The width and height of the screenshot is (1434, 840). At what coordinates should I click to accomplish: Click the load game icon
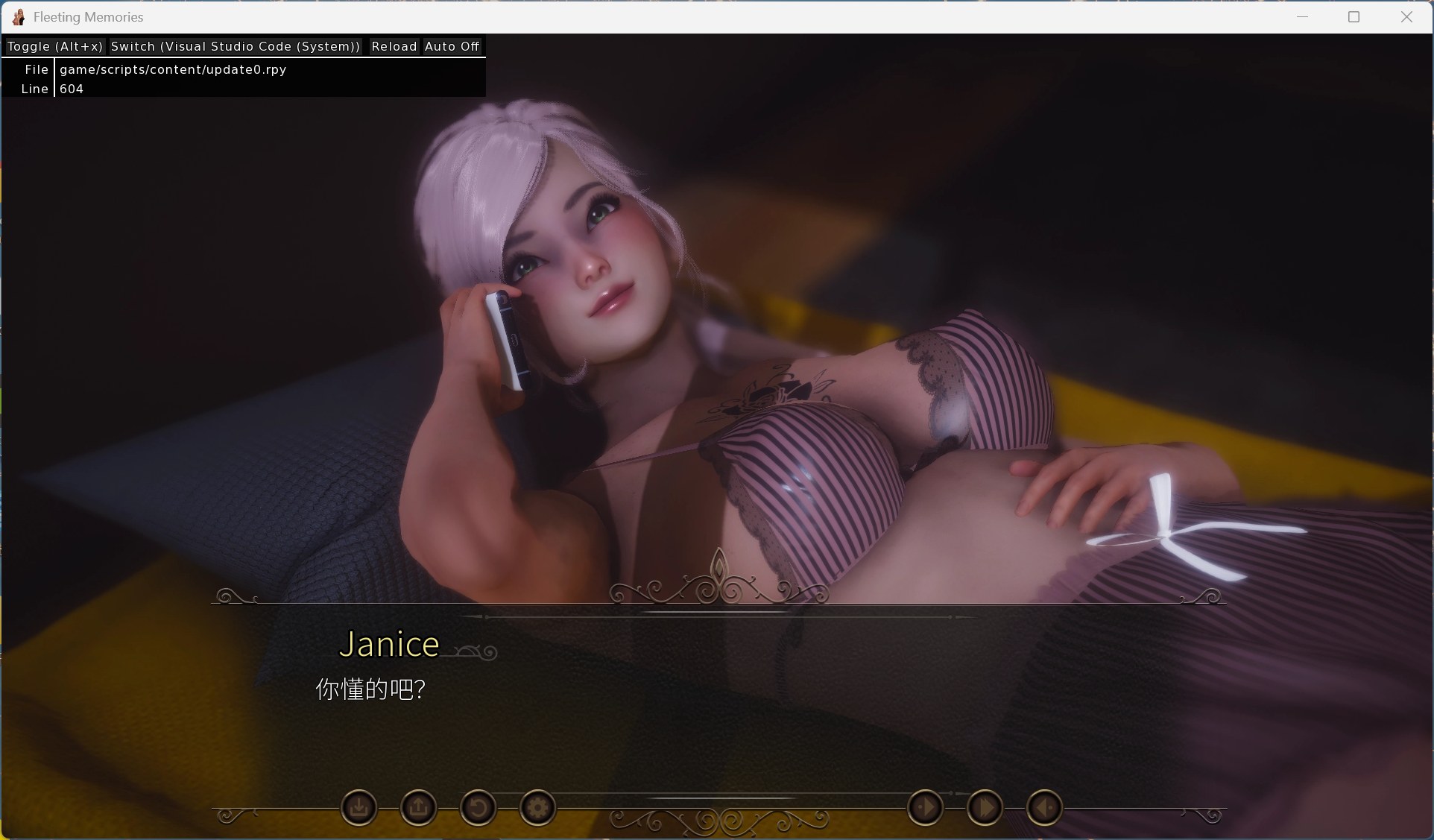pyautogui.click(x=418, y=807)
